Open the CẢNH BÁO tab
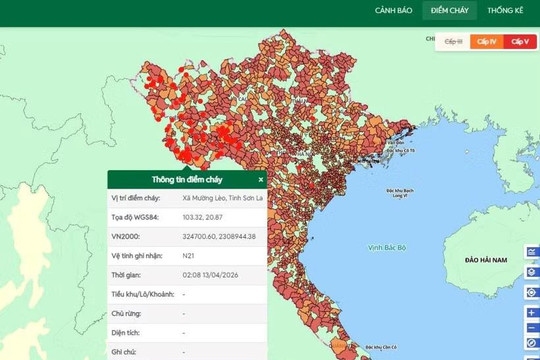 coord(393,10)
